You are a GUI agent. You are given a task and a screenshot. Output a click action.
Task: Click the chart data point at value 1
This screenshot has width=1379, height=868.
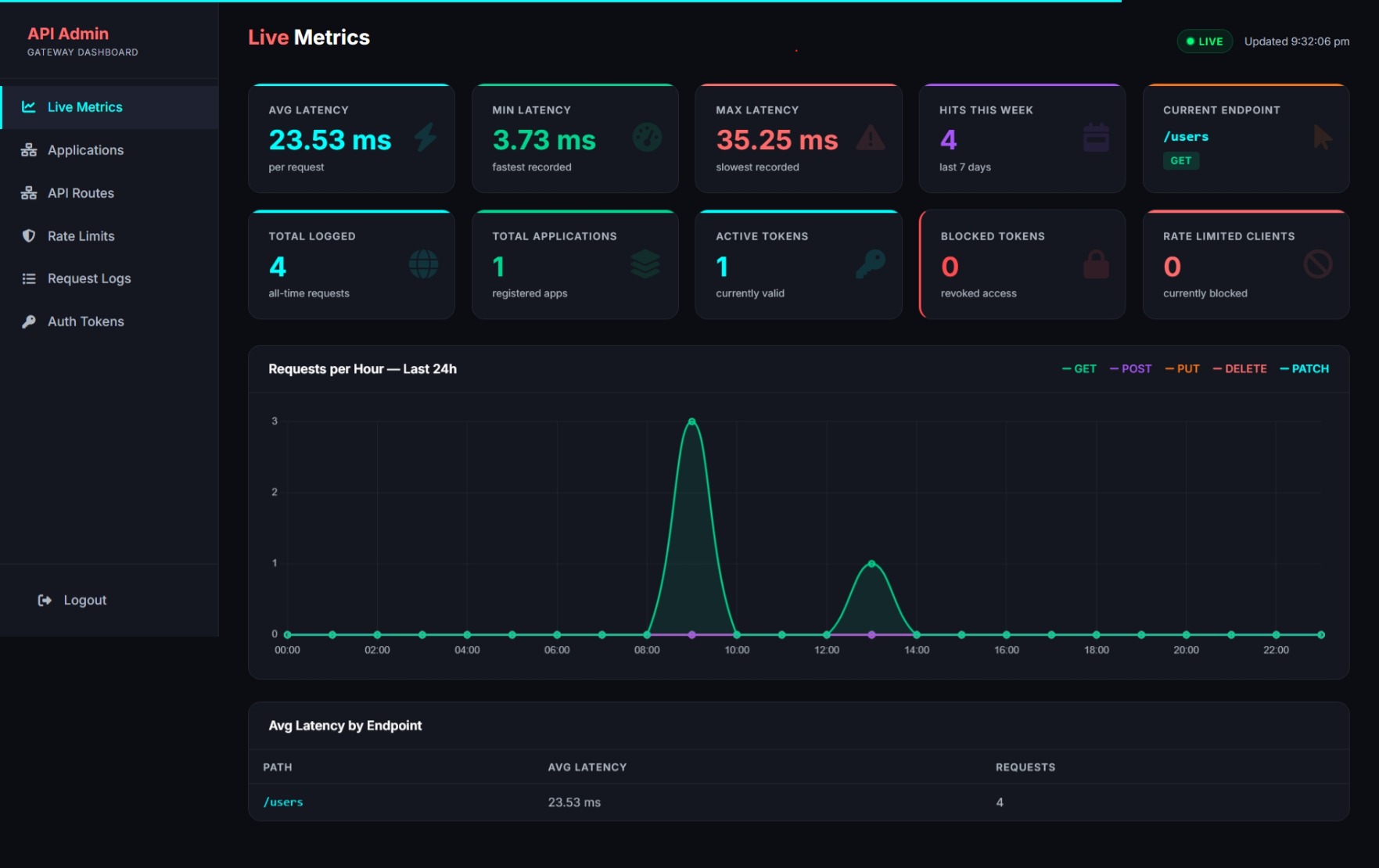(x=871, y=564)
